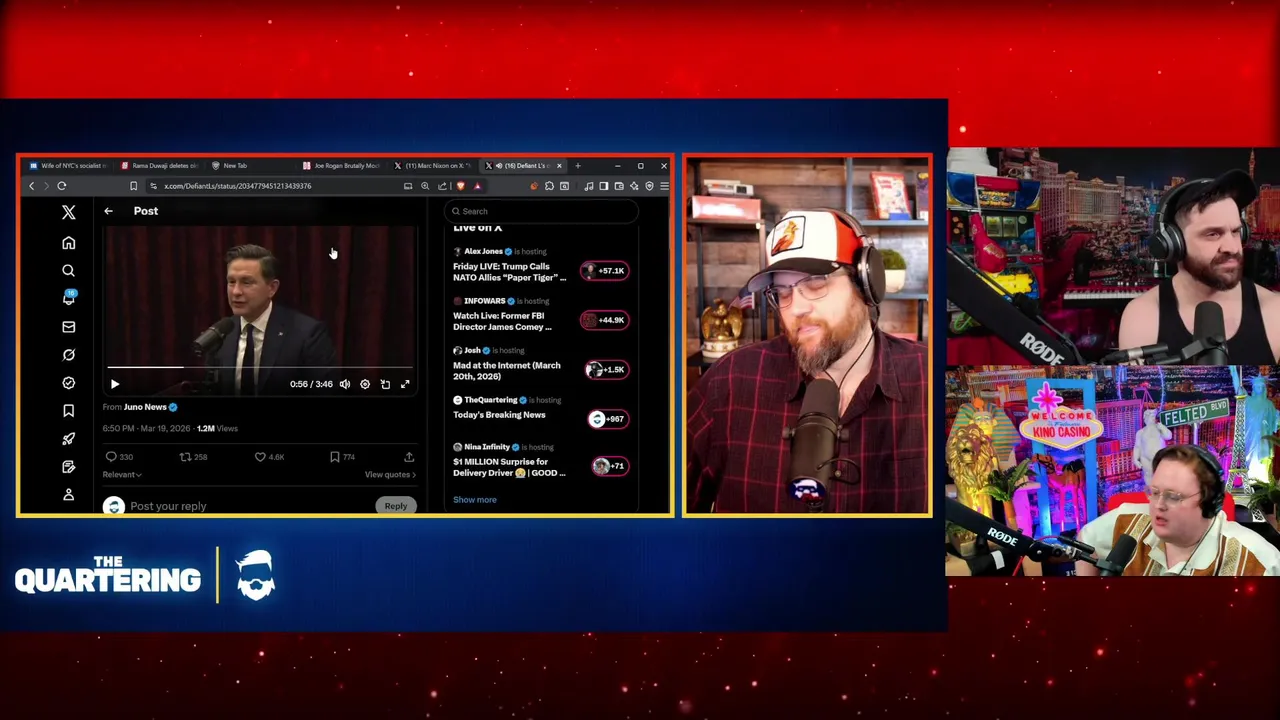Join the +57.1K listeners badge
The width and height of the screenshot is (1280, 720).
[x=604, y=271]
